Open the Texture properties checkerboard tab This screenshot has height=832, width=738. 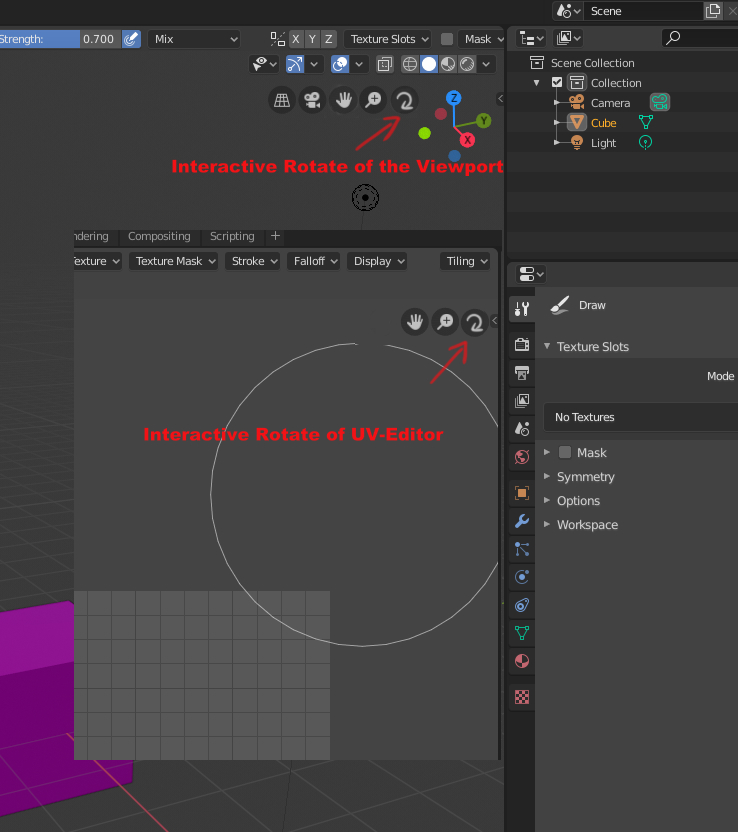click(x=522, y=697)
